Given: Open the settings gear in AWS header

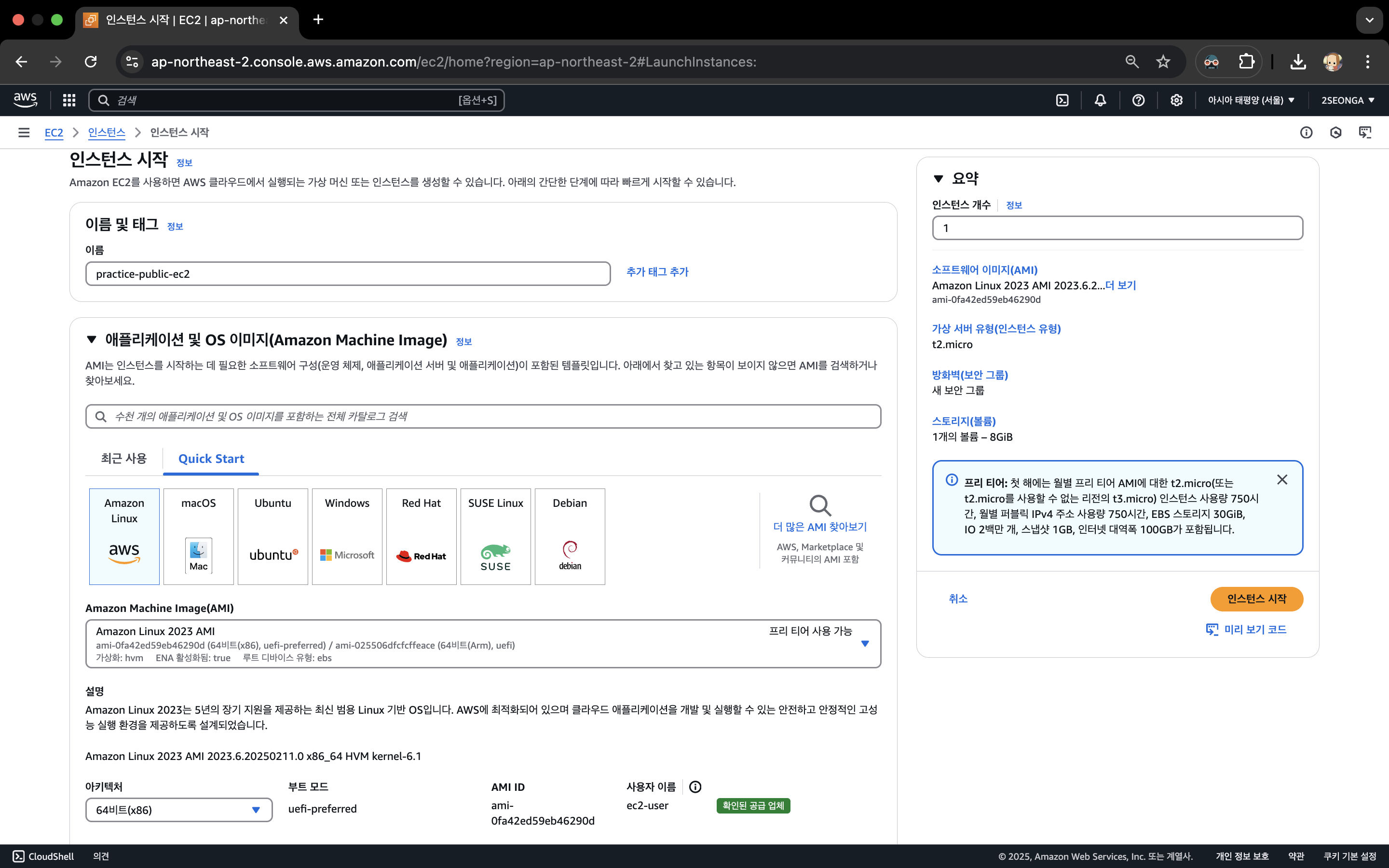Looking at the screenshot, I should [x=1177, y=100].
